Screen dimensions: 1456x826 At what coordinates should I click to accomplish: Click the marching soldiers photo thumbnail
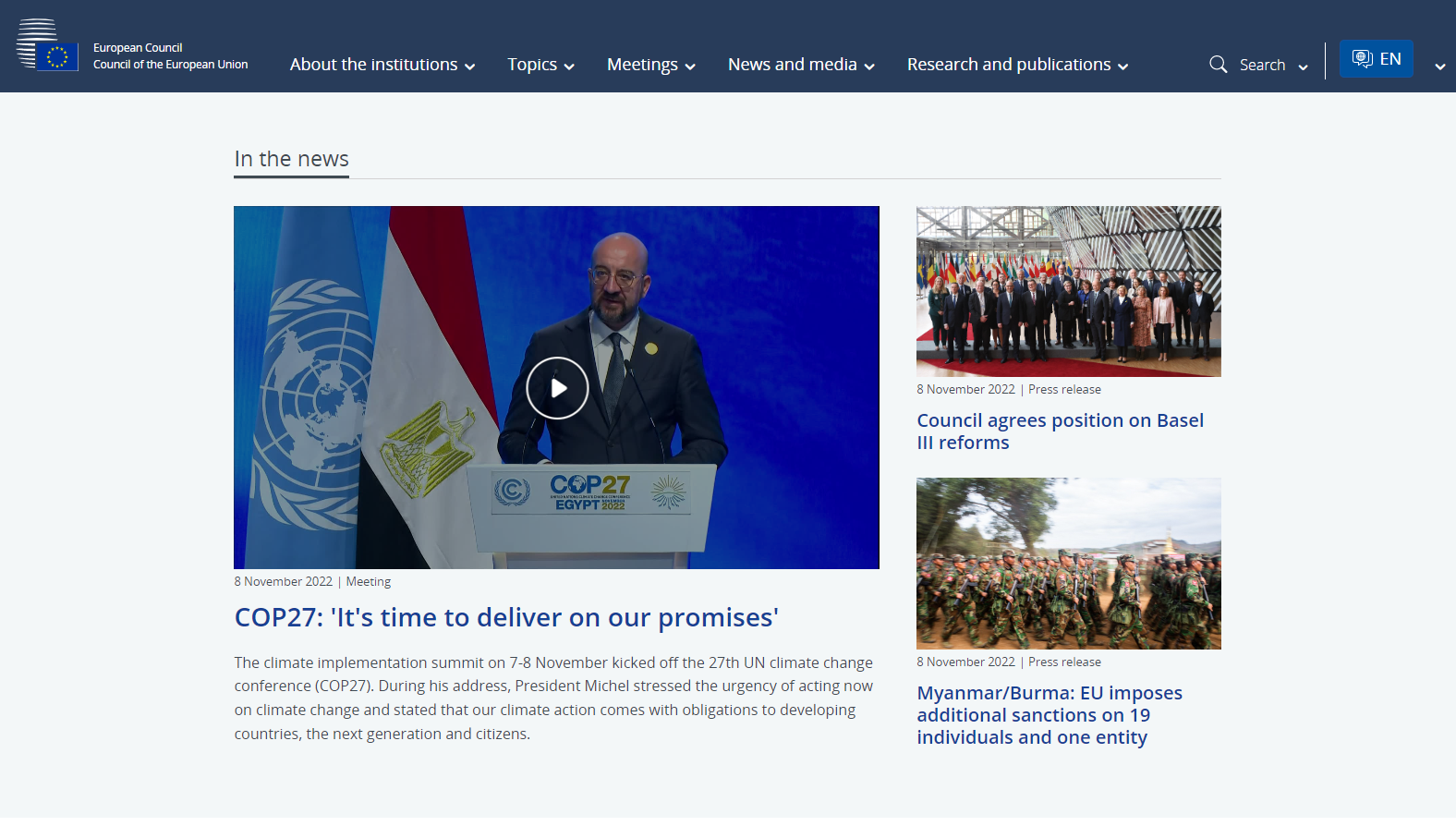(x=1069, y=564)
